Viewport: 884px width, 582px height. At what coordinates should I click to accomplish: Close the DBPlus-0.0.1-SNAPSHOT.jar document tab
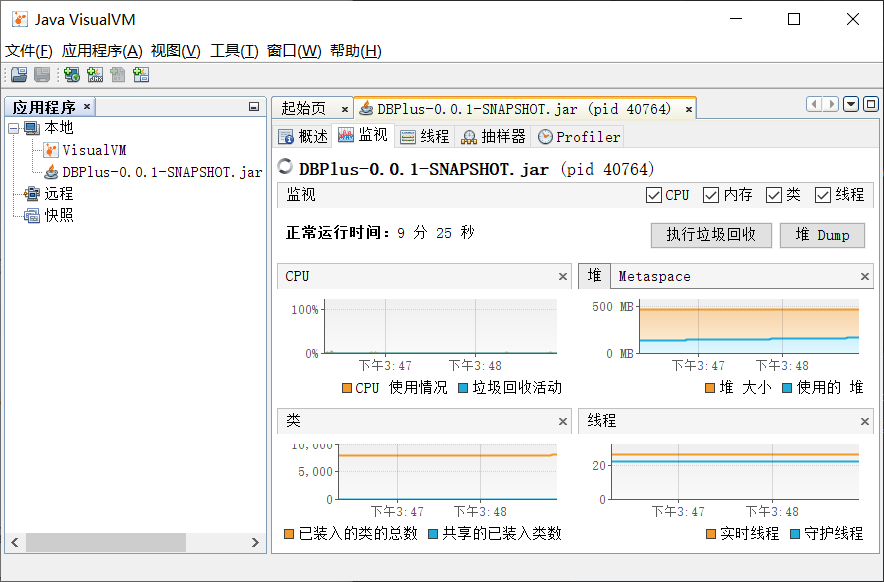click(688, 109)
